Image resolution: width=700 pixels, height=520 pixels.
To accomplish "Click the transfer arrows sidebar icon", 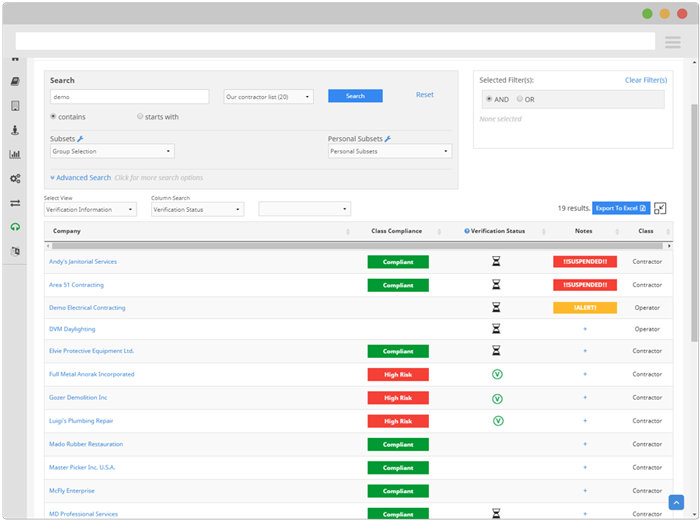I will pos(15,203).
